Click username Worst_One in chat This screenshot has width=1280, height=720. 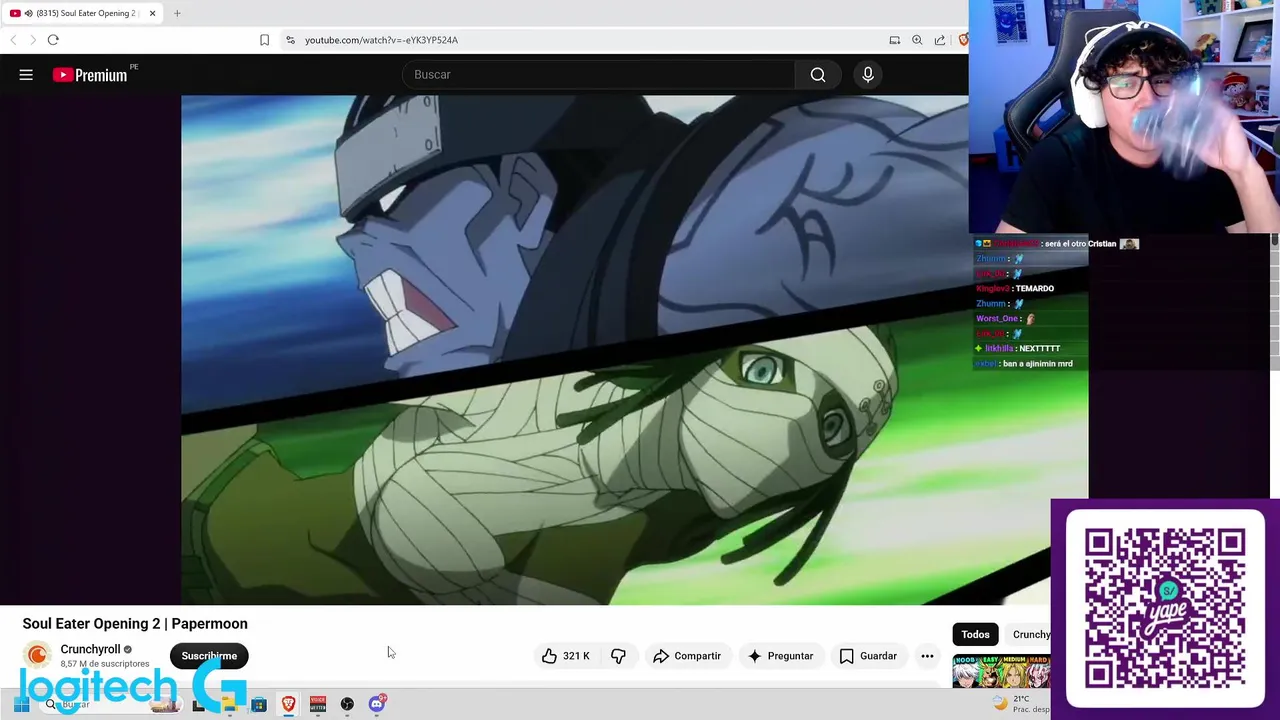(x=997, y=318)
